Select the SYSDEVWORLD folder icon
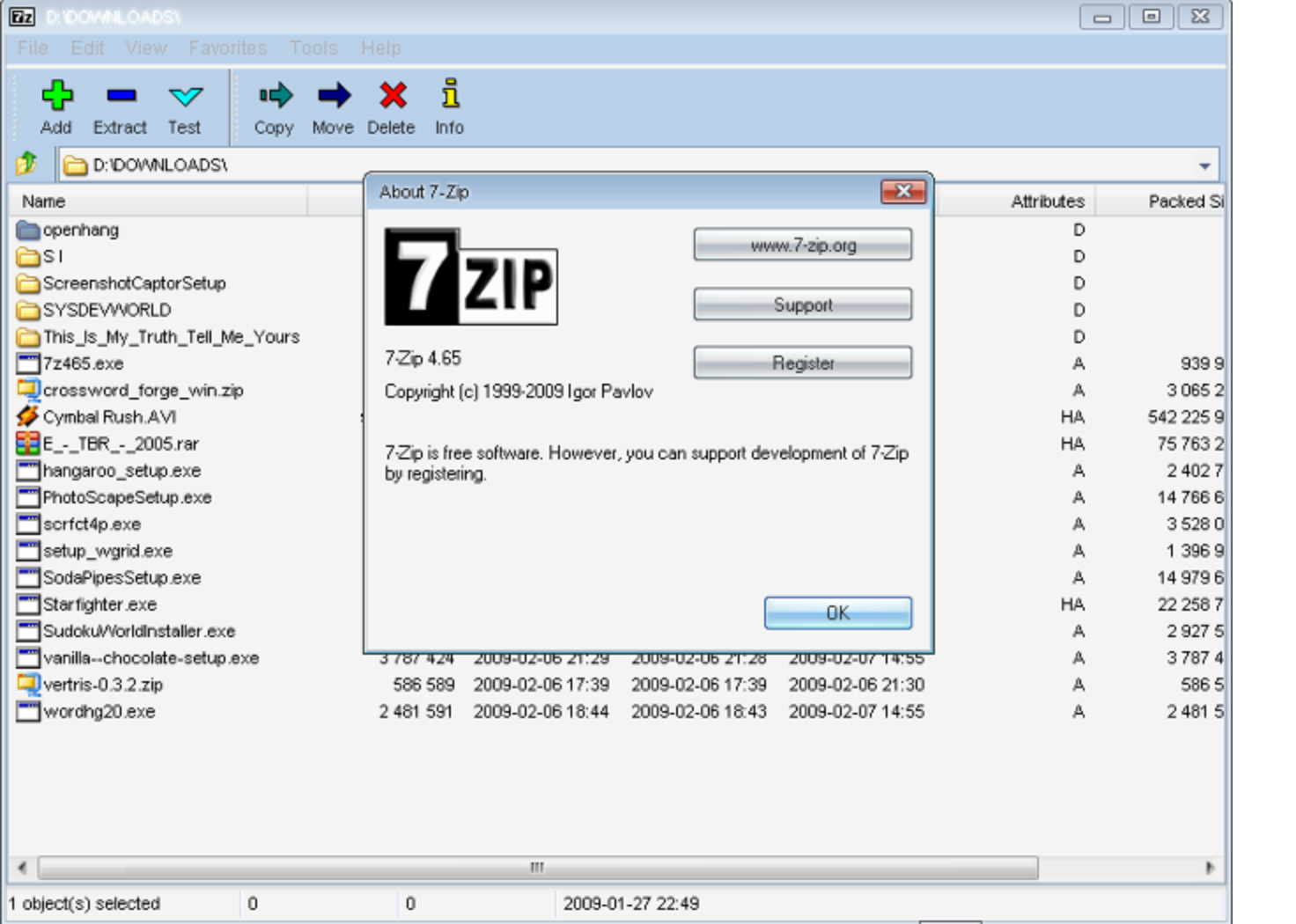Image resolution: width=1296 pixels, height=924 pixels. point(28,311)
